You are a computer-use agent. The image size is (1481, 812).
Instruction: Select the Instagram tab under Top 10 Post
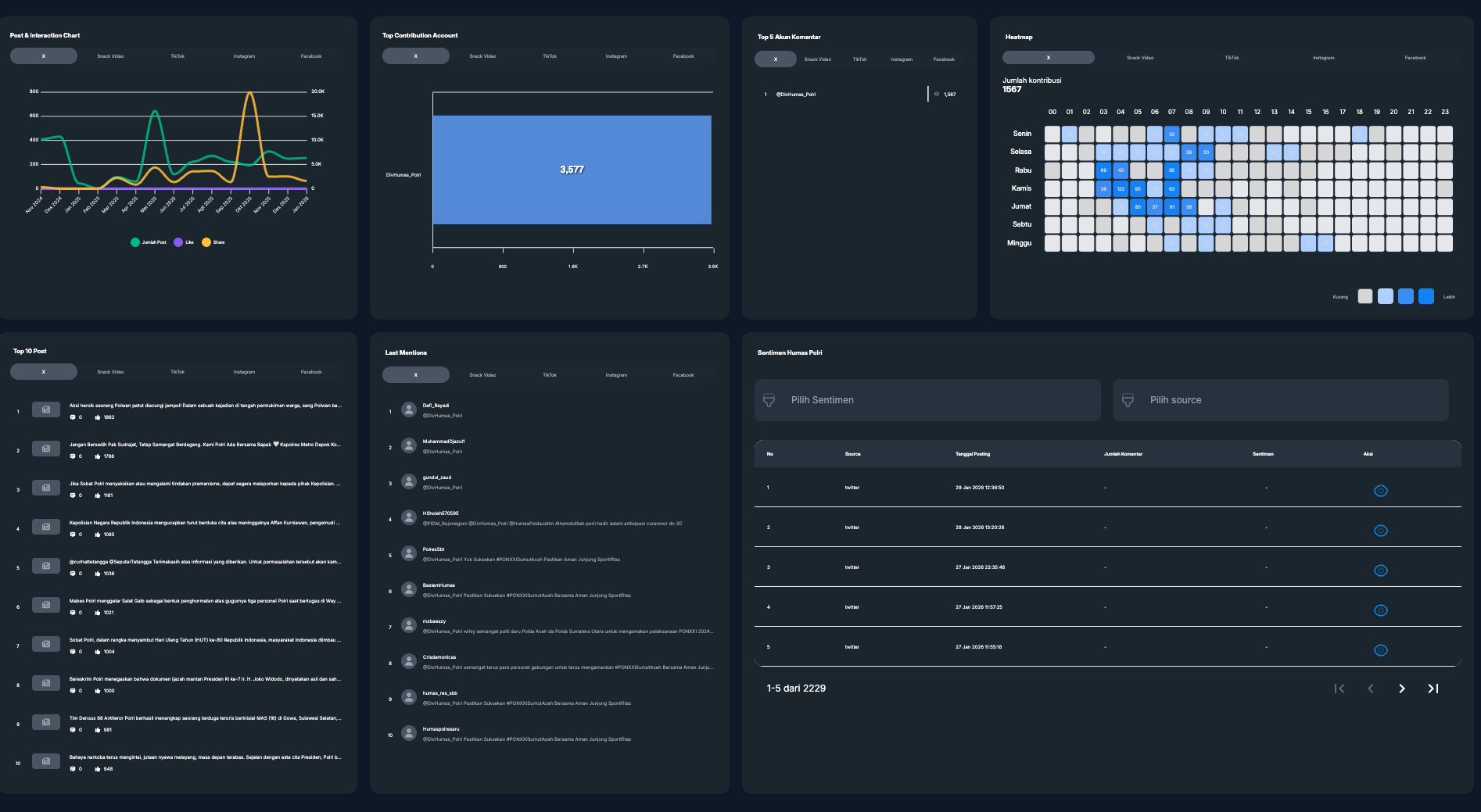pyautogui.click(x=244, y=372)
